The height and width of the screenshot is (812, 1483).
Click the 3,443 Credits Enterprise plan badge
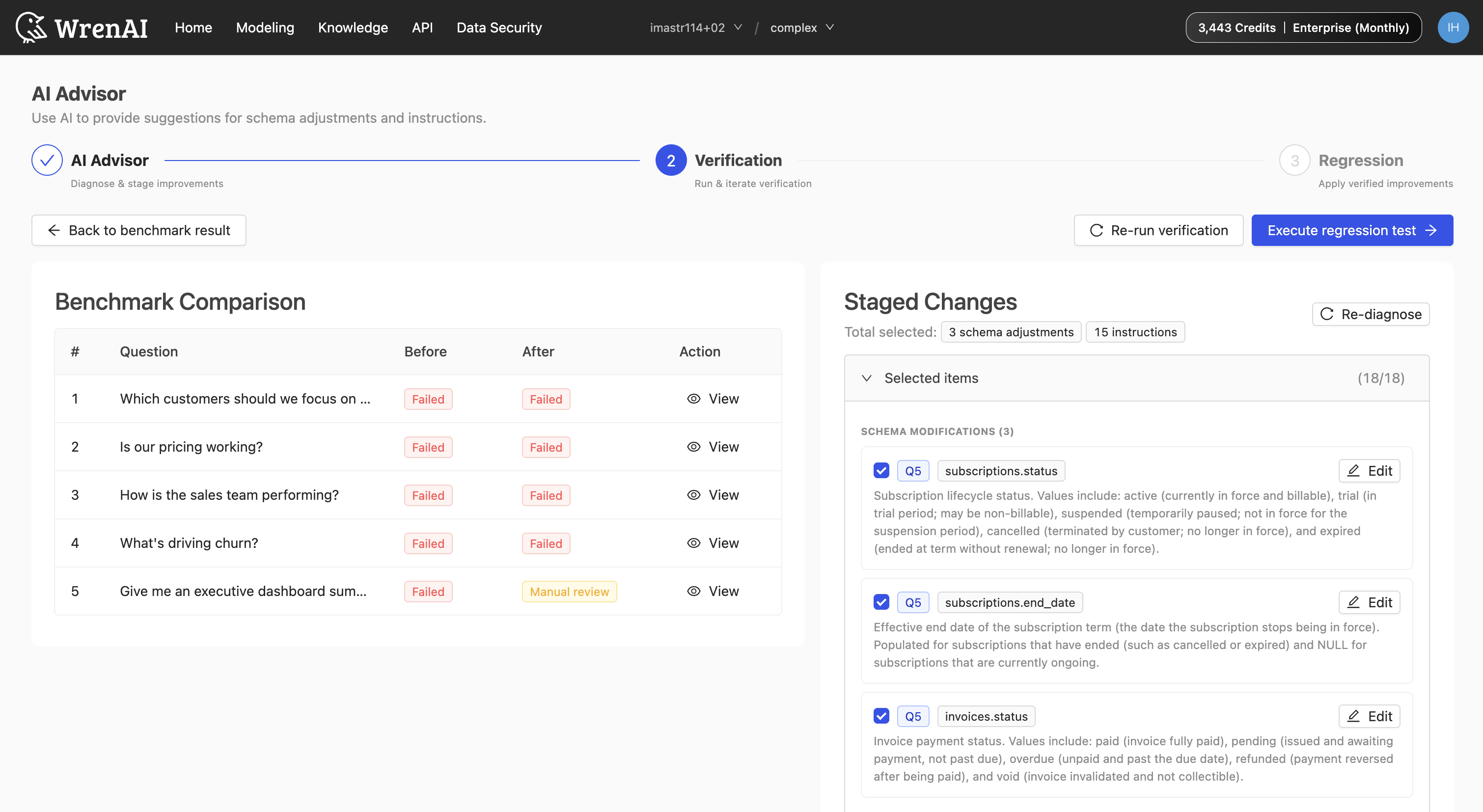point(1303,27)
